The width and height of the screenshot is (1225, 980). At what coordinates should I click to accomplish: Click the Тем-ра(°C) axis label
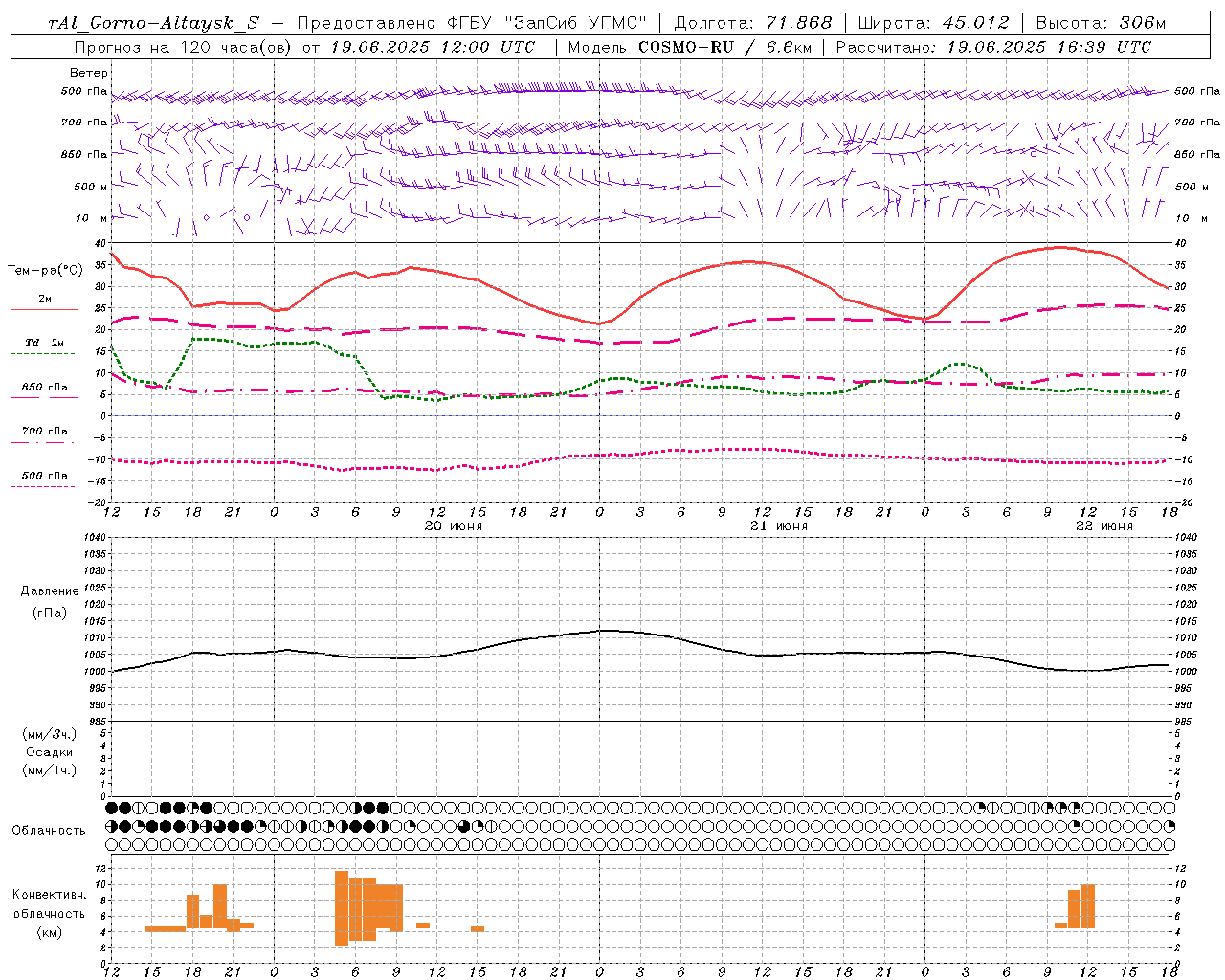[45, 271]
